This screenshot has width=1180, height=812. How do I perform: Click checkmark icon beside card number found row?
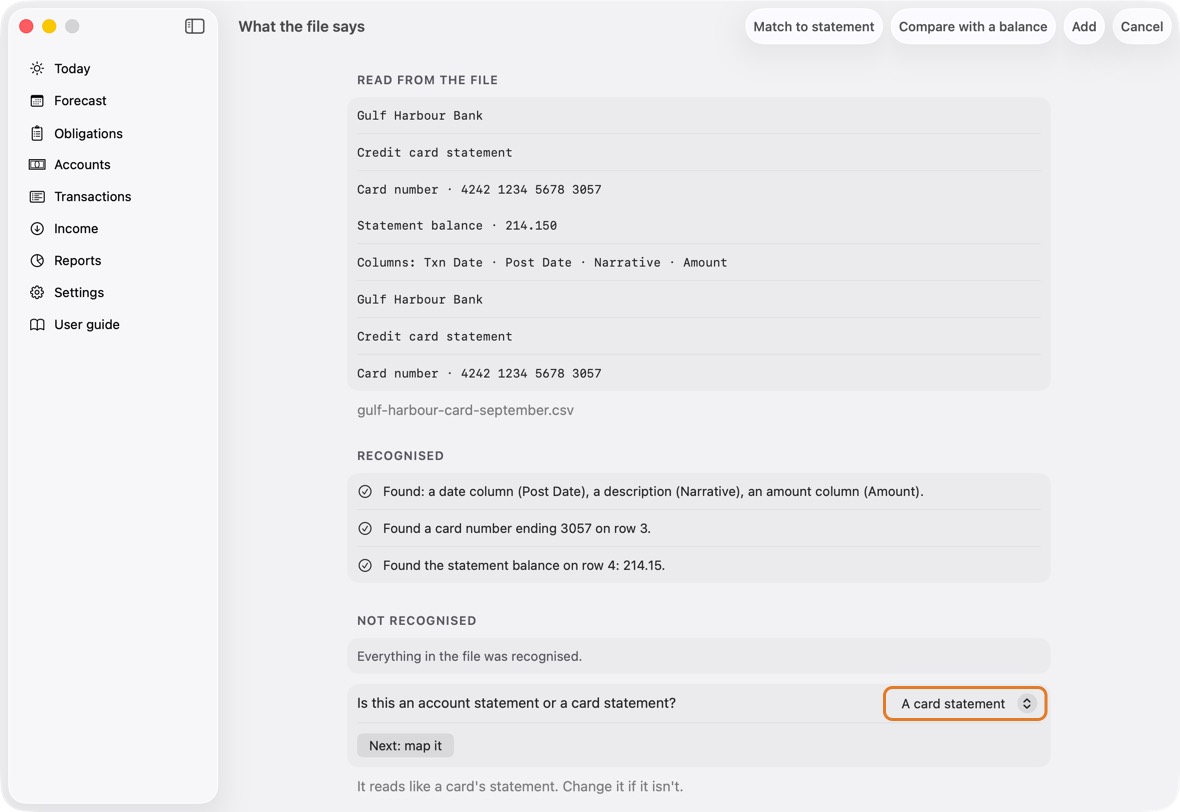pos(365,528)
